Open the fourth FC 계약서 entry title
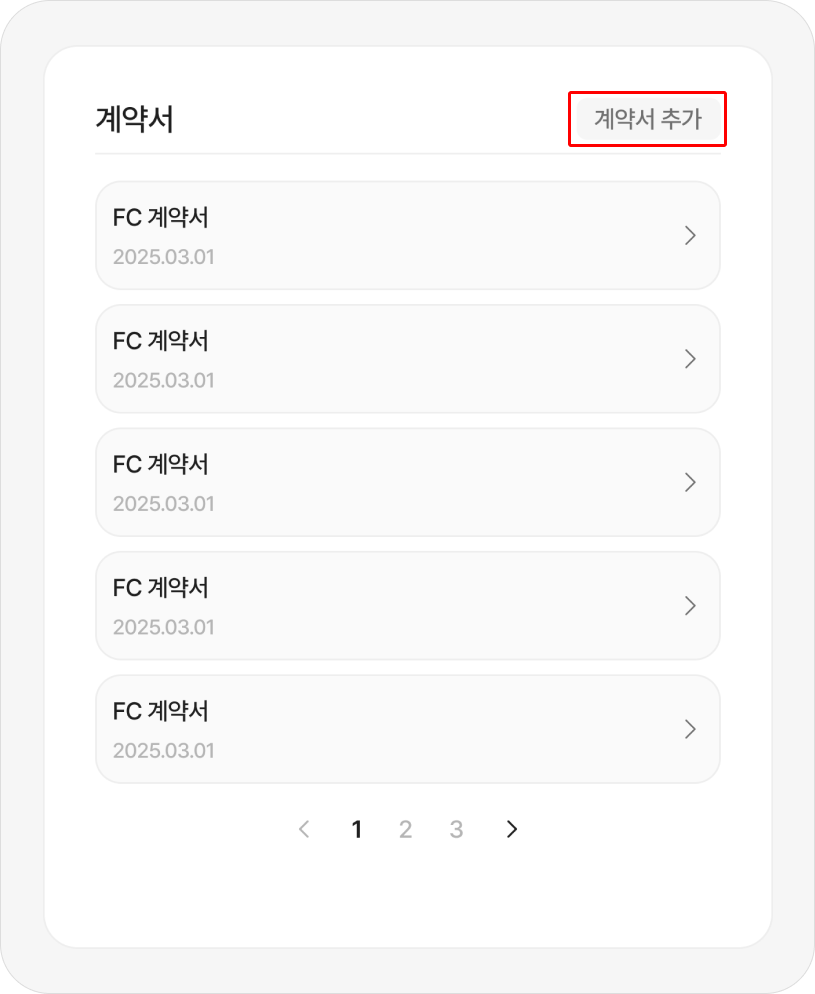 [x=161, y=587]
